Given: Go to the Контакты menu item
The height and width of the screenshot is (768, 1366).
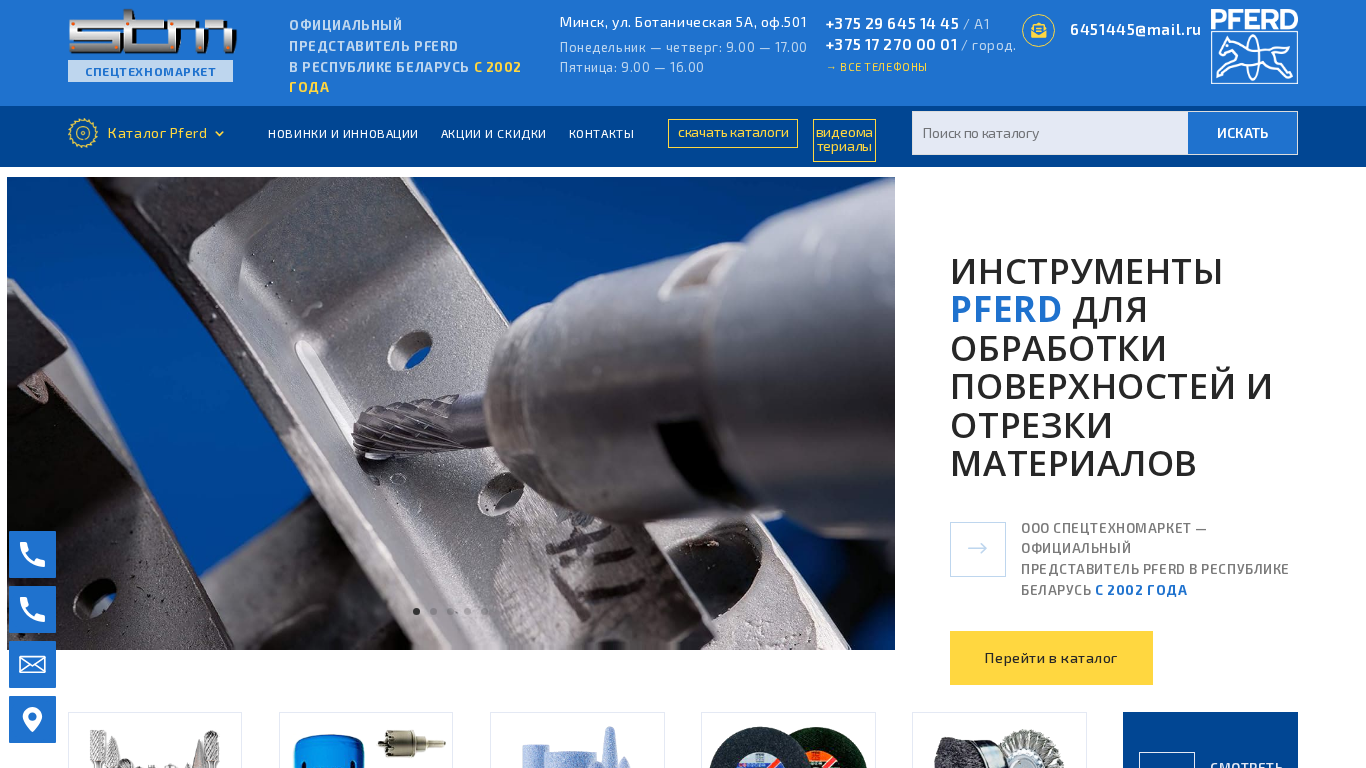Looking at the screenshot, I should [x=601, y=134].
